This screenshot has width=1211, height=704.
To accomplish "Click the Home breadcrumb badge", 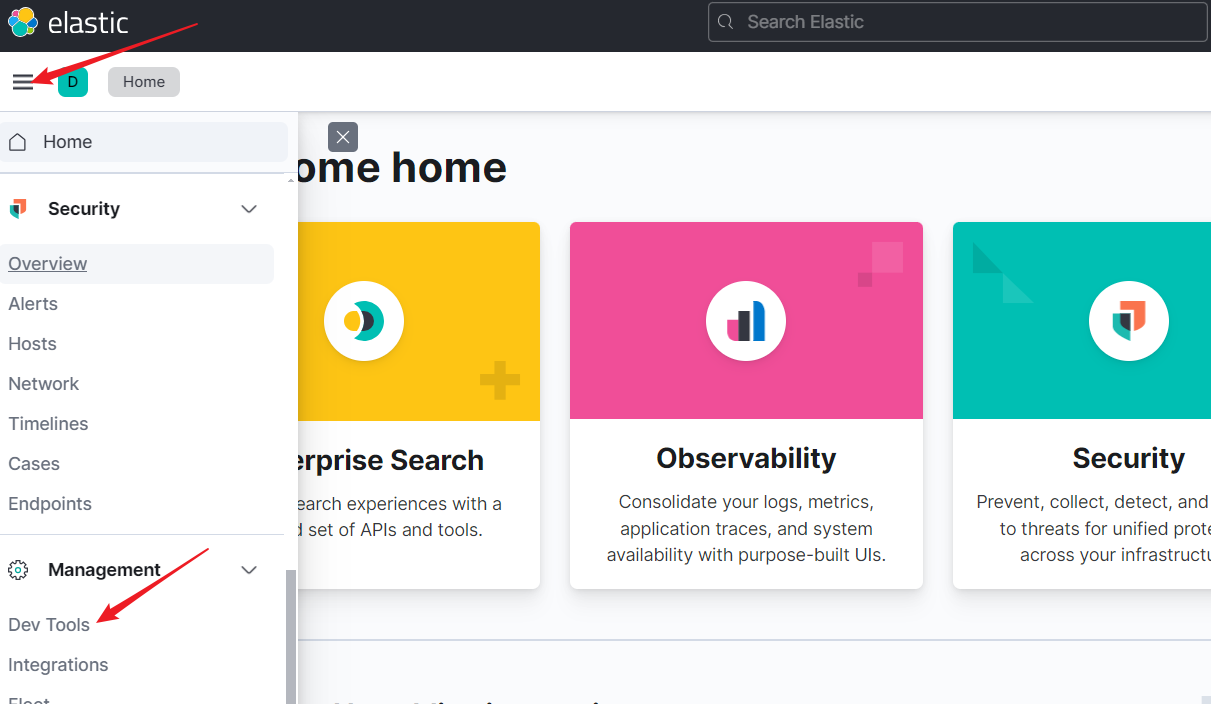I will click(x=144, y=82).
